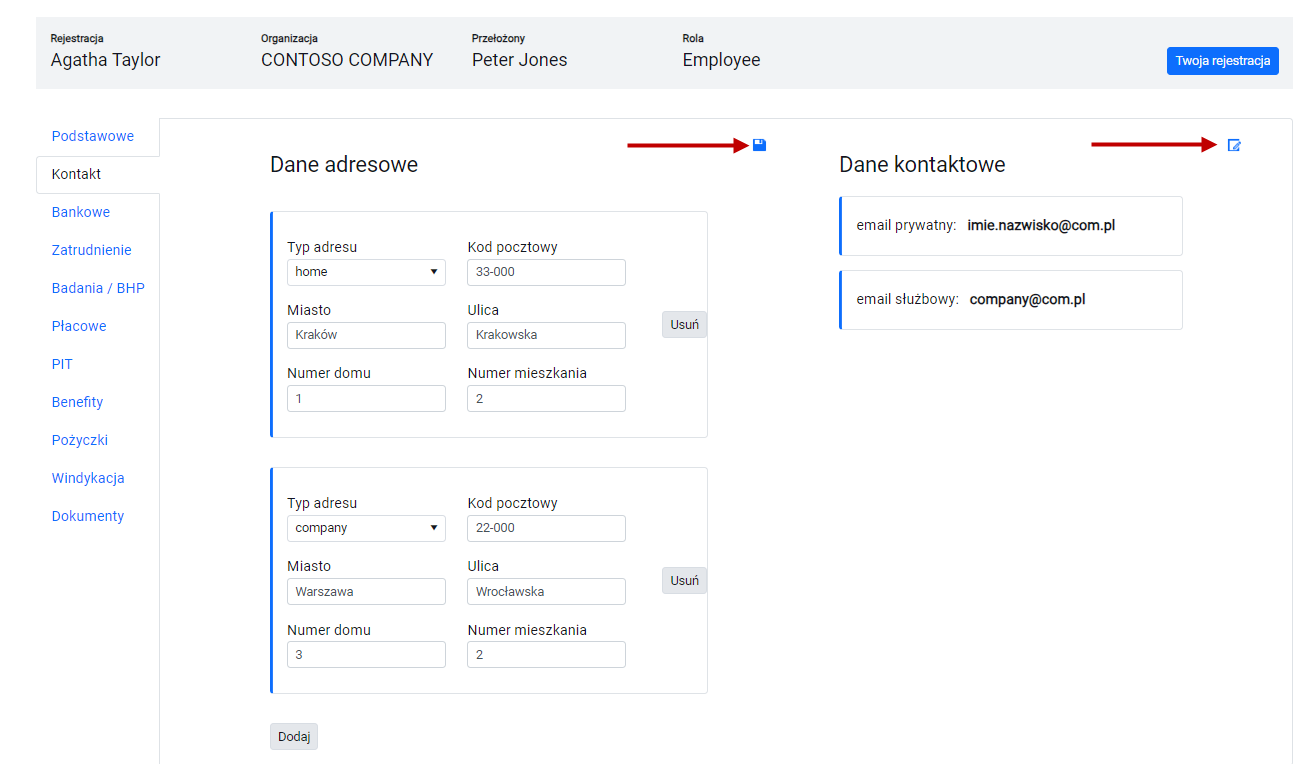Open the Bankowe tab
Screen dimensions: 1302x764
coord(81,212)
